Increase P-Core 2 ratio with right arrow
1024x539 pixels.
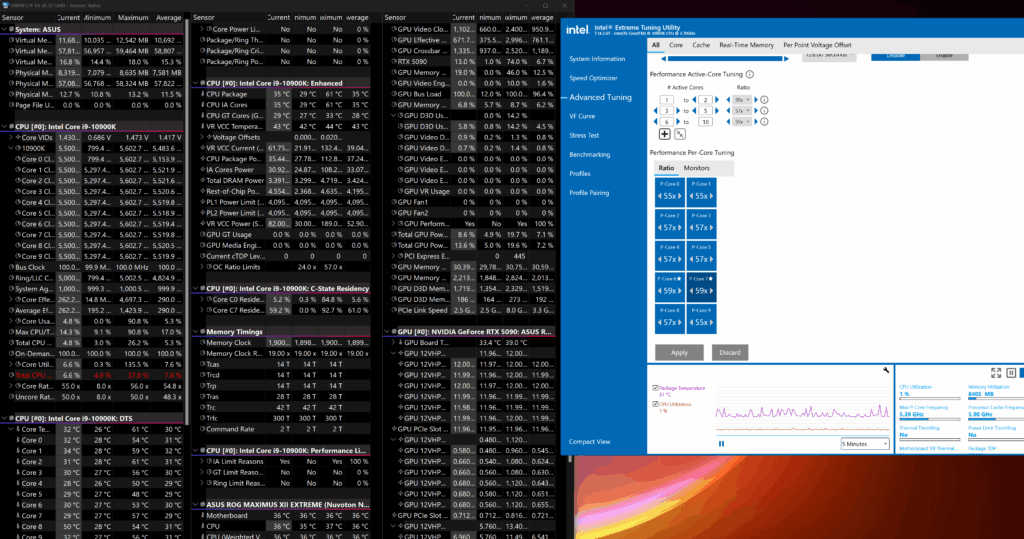(680, 227)
